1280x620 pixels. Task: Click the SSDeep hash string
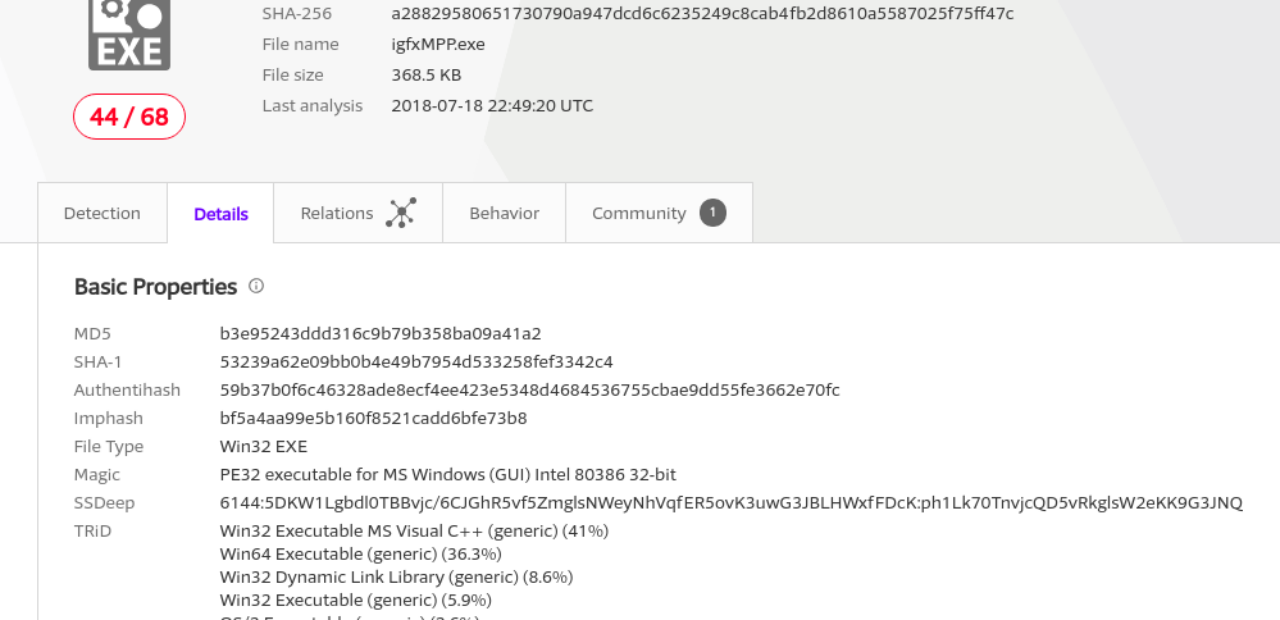tap(731, 503)
